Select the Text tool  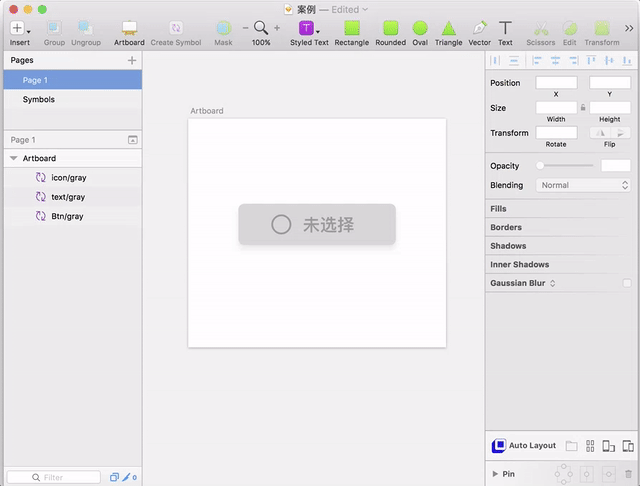[505, 28]
